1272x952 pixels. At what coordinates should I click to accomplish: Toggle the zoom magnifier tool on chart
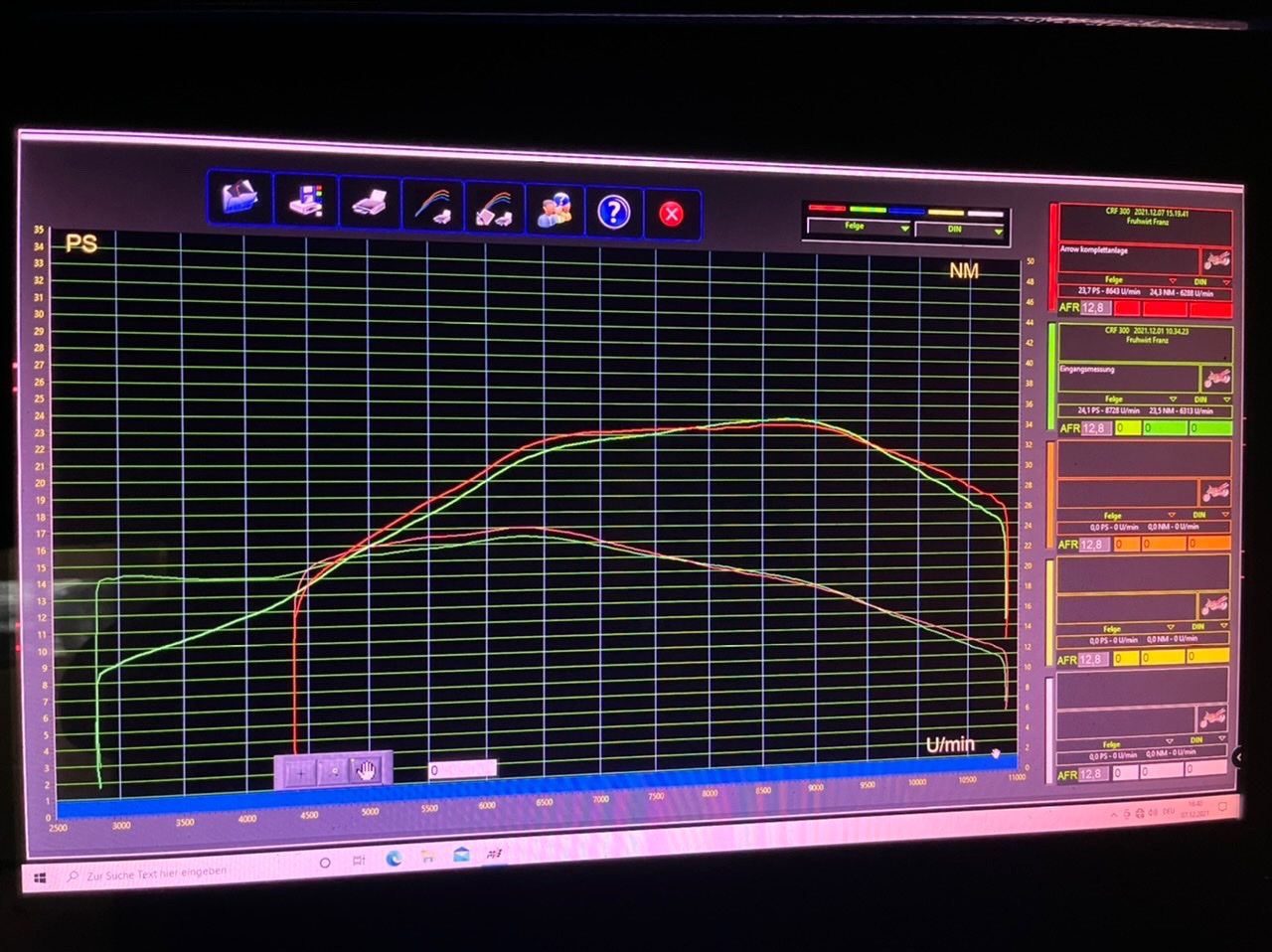[x=334, y=770]
